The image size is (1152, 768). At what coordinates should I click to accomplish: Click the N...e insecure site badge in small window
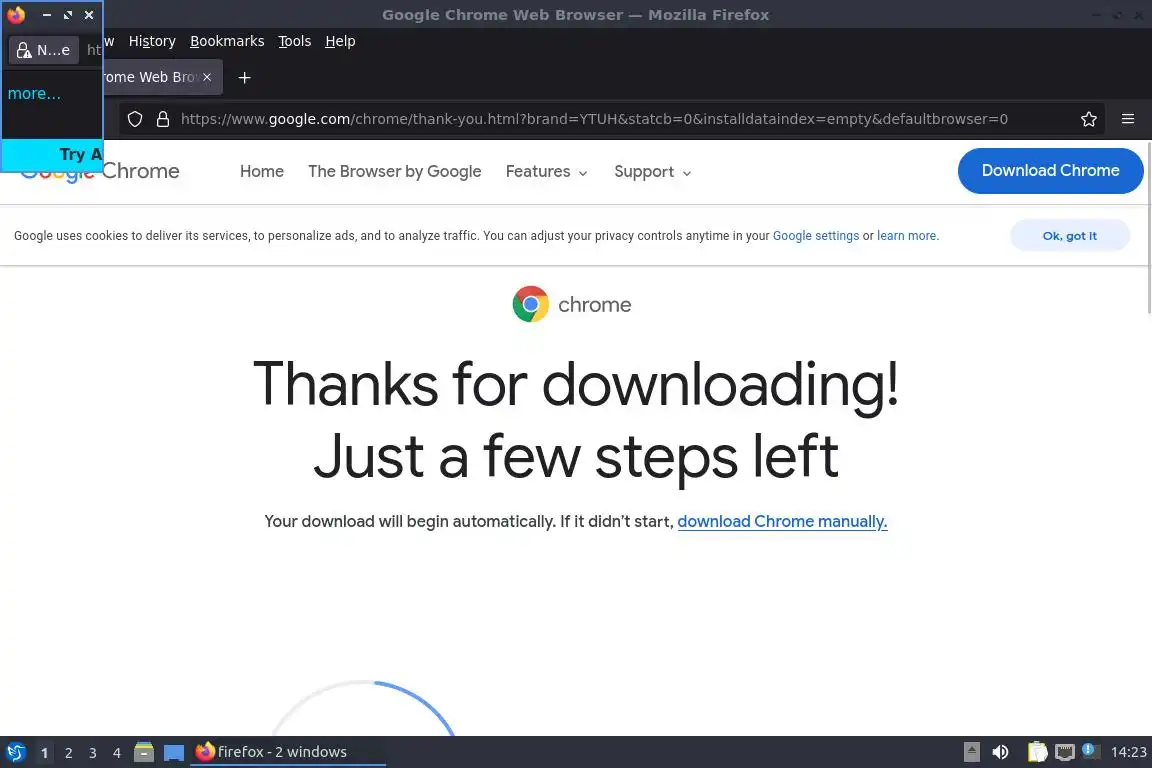pos(43,50)
